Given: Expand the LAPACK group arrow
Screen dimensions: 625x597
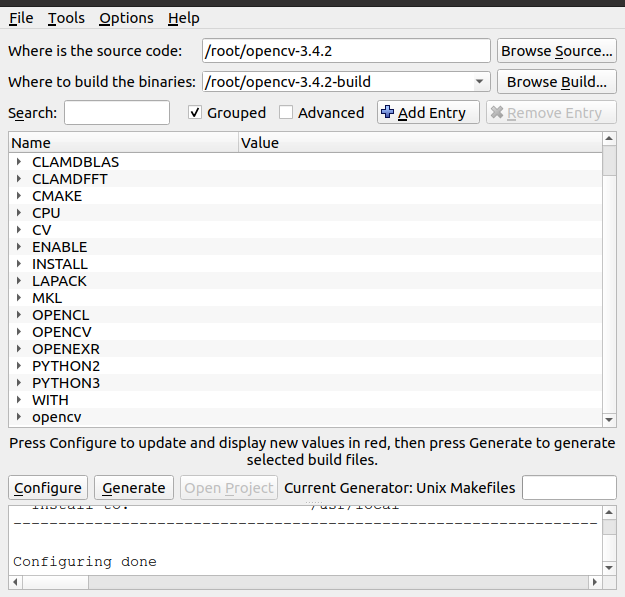Looking at the screenshot, I should pos(19,281).
